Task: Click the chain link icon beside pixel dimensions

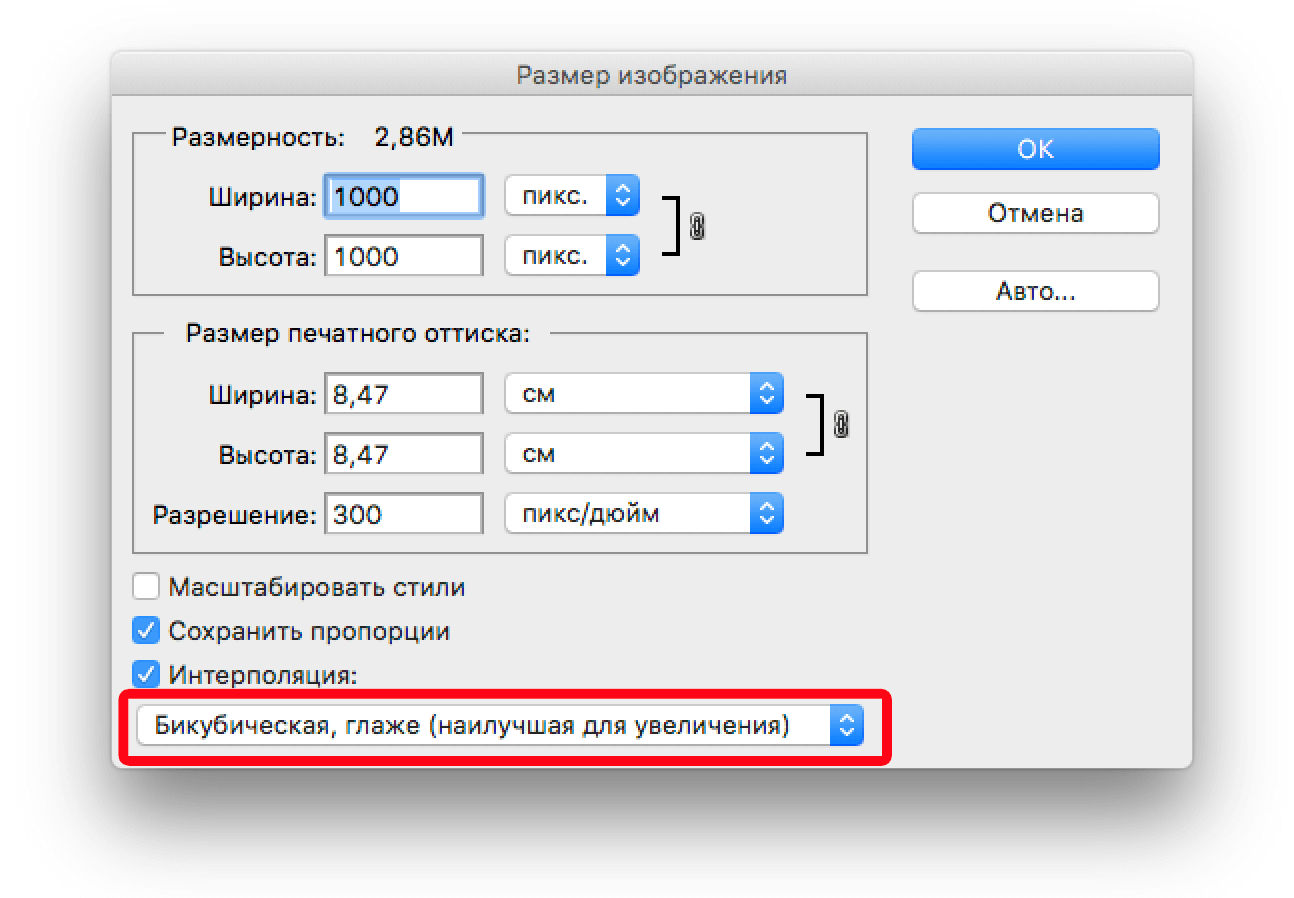Action: pyautogui.click(x=697, y=227)
